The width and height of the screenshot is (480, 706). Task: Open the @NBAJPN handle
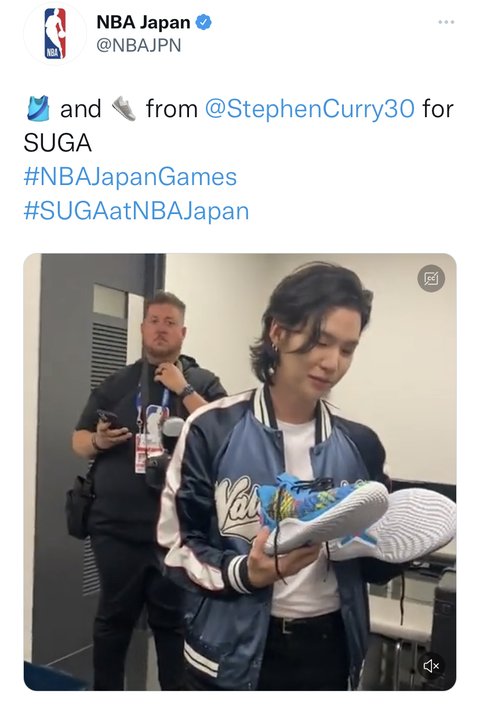click(x=139, y=45)
